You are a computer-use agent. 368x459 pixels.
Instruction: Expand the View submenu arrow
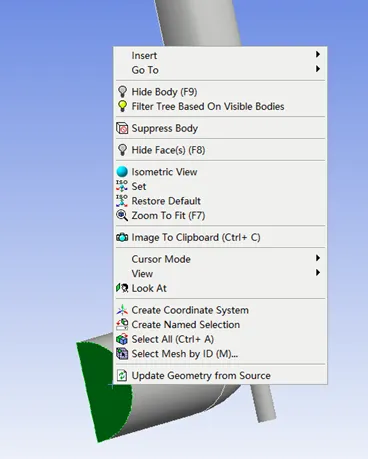[x=318, y=272]
